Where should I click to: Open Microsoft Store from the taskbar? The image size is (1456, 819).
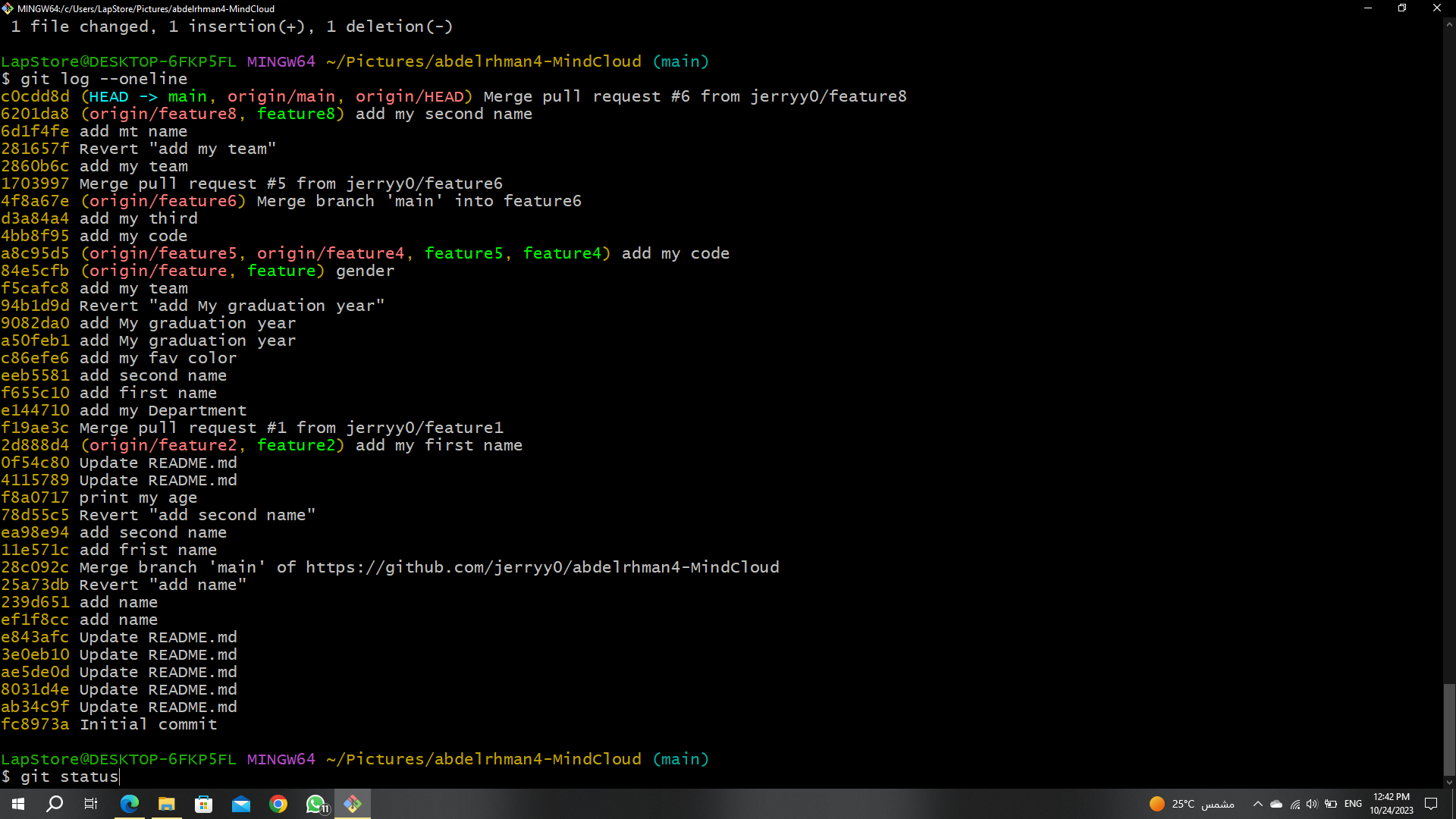pyautogui.click(x=203, y=803)
